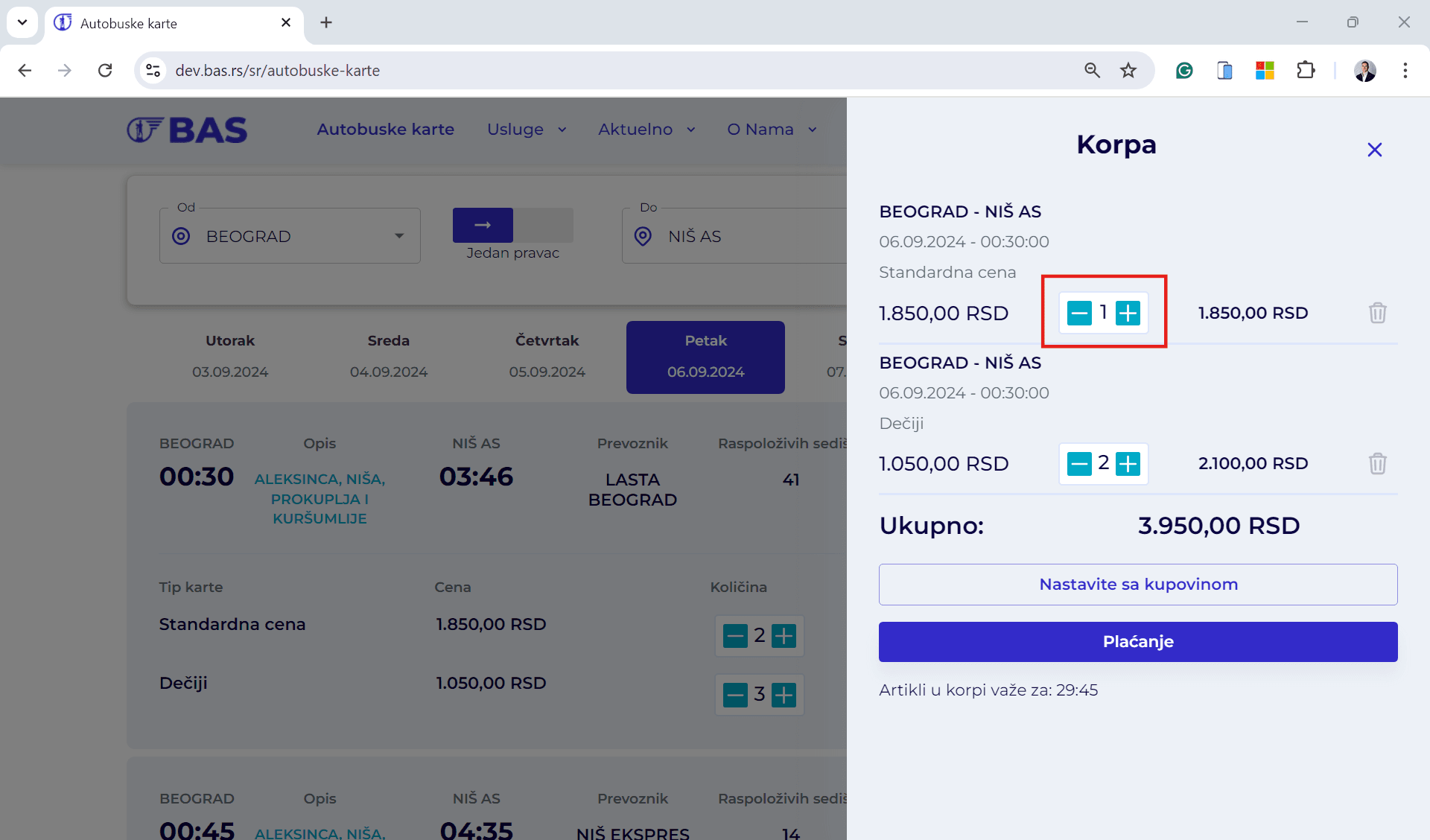Go forward in browser history

pyautogui.click(x=65, y=70)
